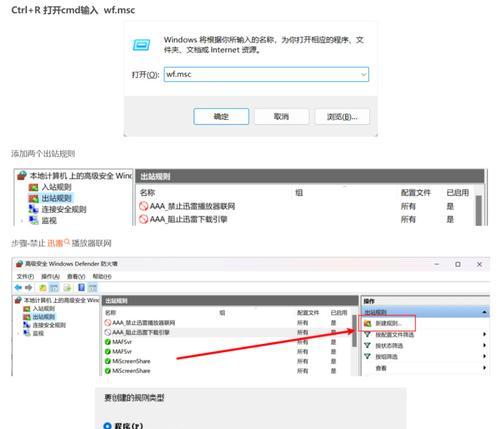
Task: Open the Run dialog combo box dropdown arrow
Action: tap(364, 74)
